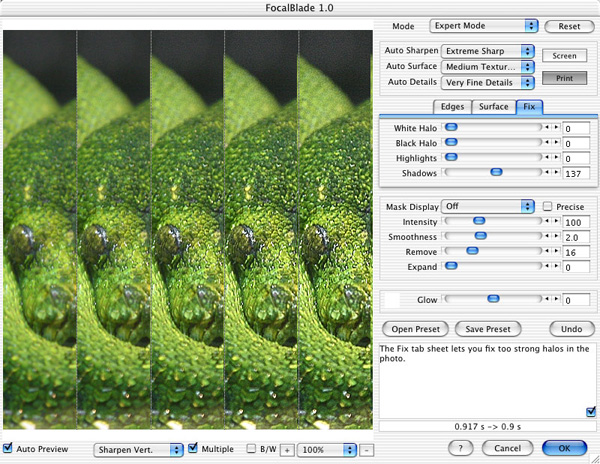Click the Save Preset button
The image size is (600, 464).
click(x=490, y=328)
